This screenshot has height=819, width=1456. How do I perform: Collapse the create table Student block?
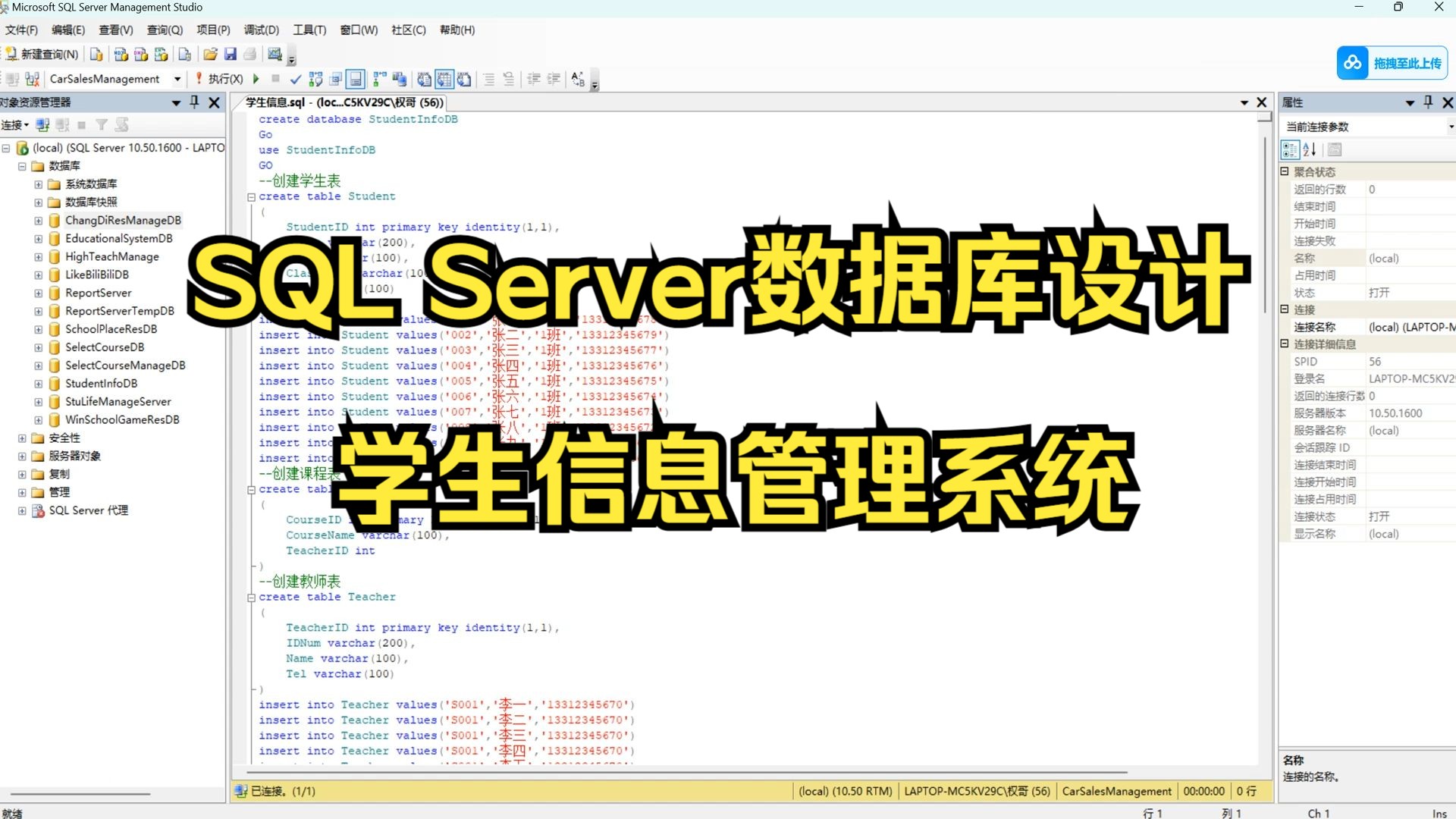pyautogui.click(x=251, y=197)
